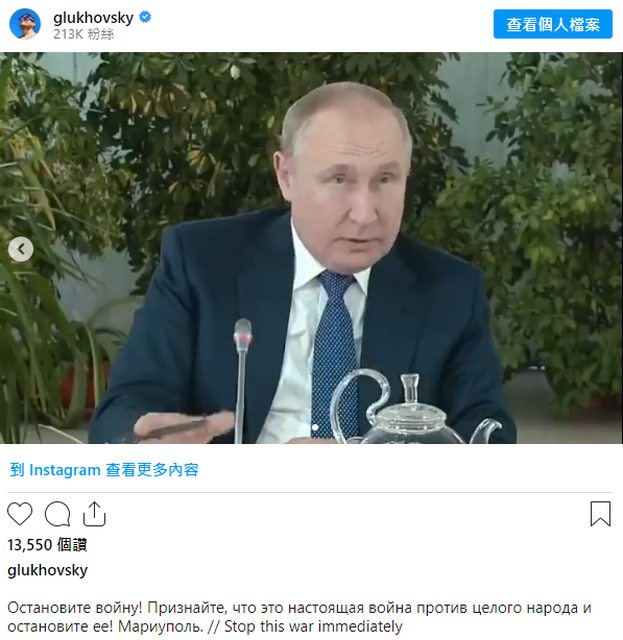
Task: Open the glukhovsky profile avatar
Action: pos(25,24)
